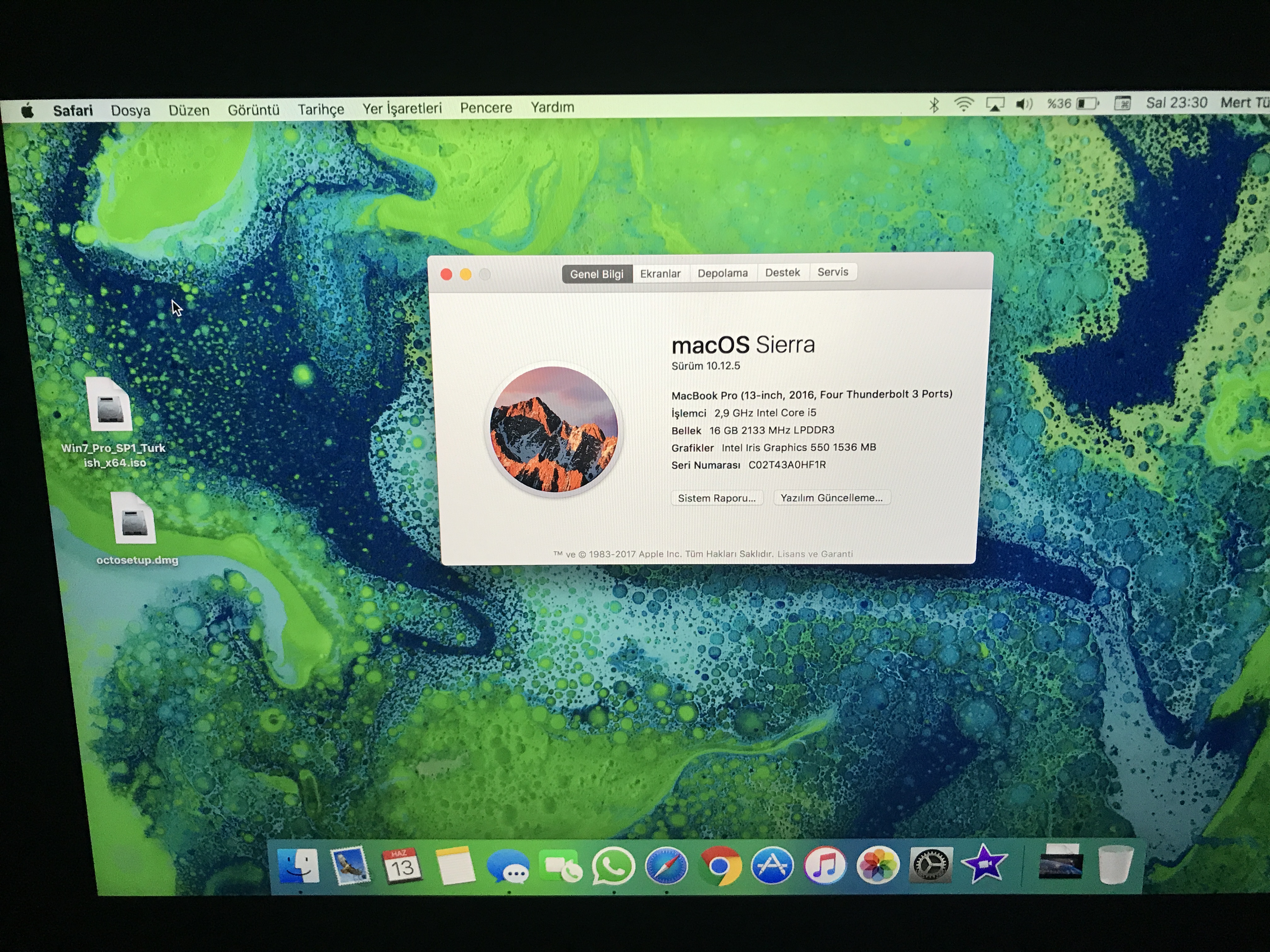Open Finder from the dock
This screenshot has width=1270, height=952.
point(298,866)
